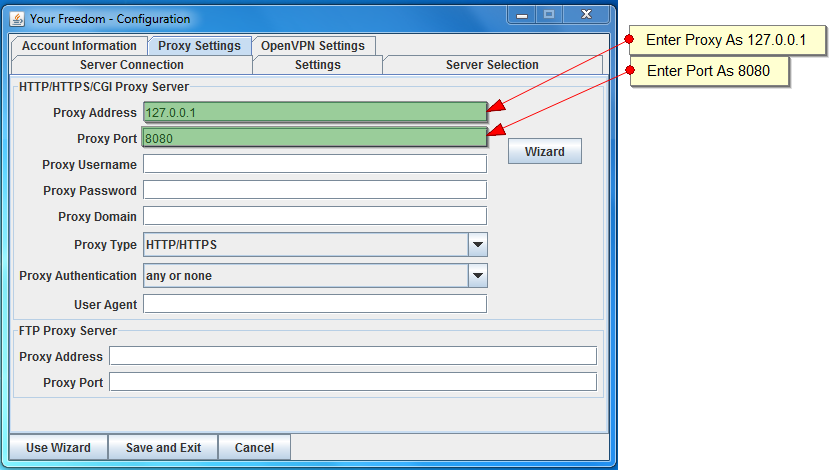Screen dimensions: 829x470
Task: Focus the Proxy Domain field
Action: point(315,216)
